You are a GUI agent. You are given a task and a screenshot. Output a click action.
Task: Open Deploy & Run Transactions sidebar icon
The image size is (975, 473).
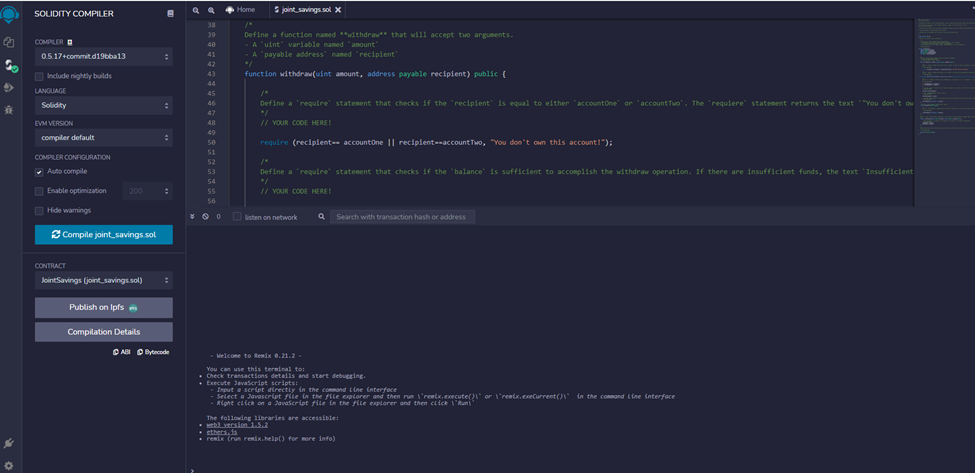(9, 88)
